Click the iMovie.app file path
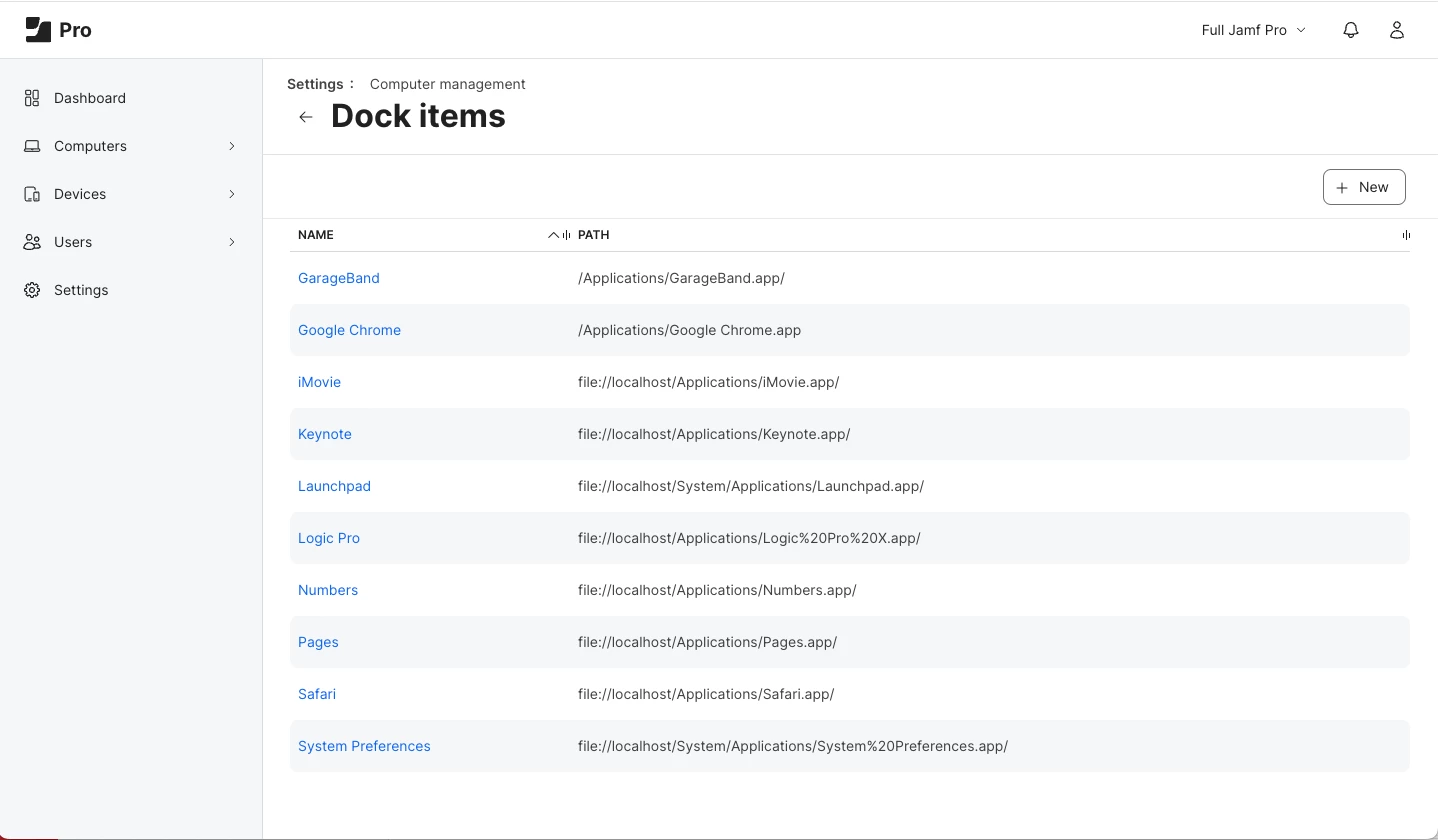 708,382
